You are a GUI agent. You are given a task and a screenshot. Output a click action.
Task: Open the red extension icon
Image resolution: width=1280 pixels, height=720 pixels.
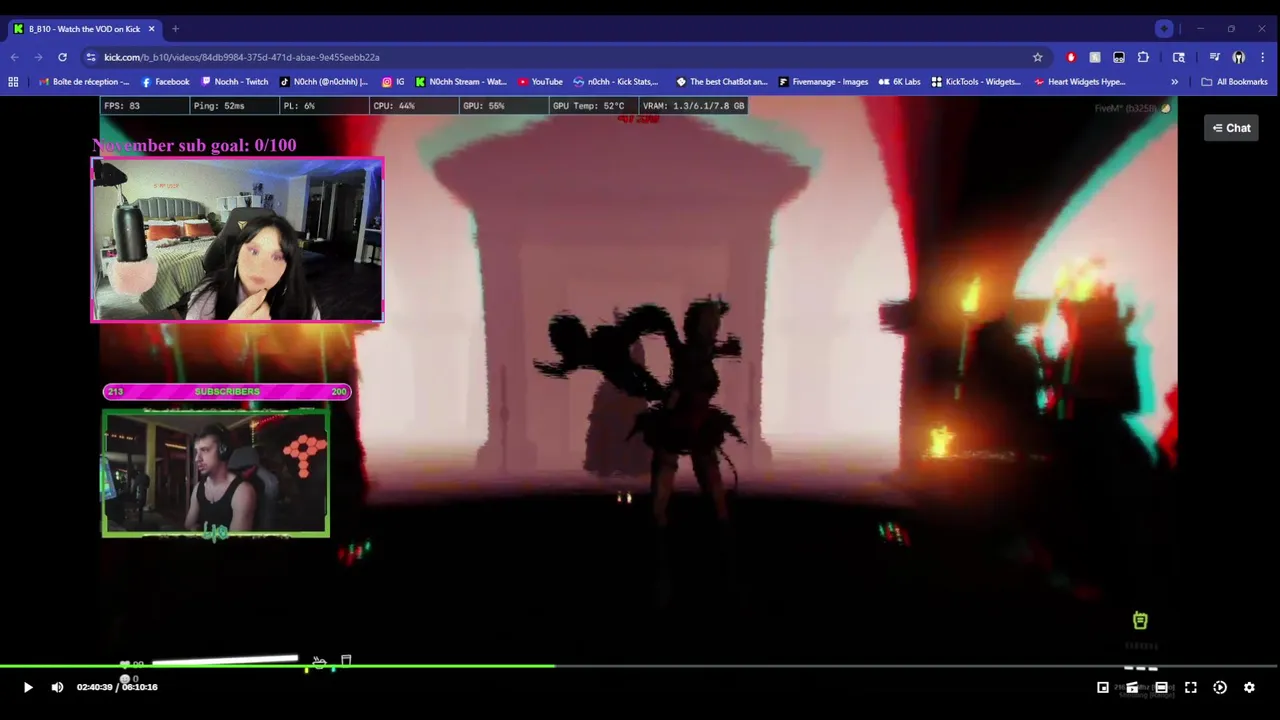point(1071,57)
